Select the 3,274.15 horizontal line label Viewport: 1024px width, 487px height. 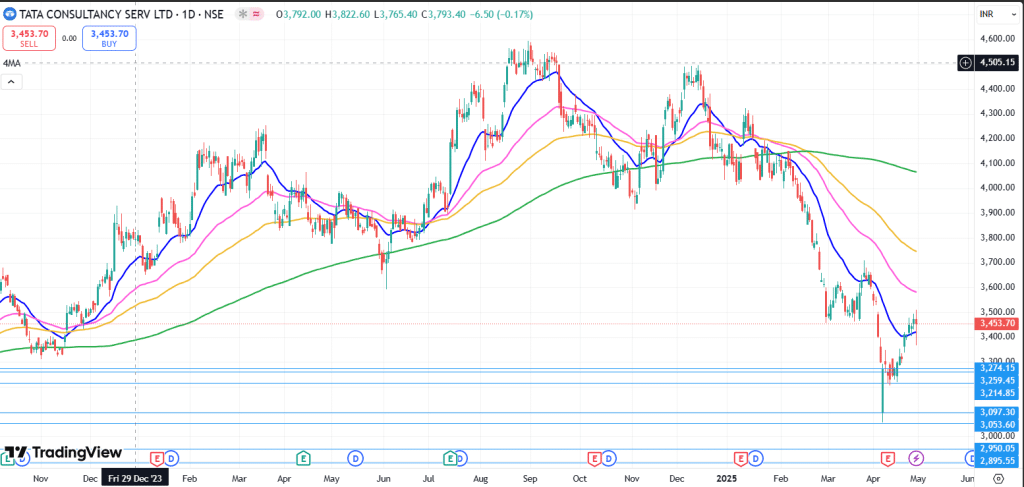(x=995, y=368)
